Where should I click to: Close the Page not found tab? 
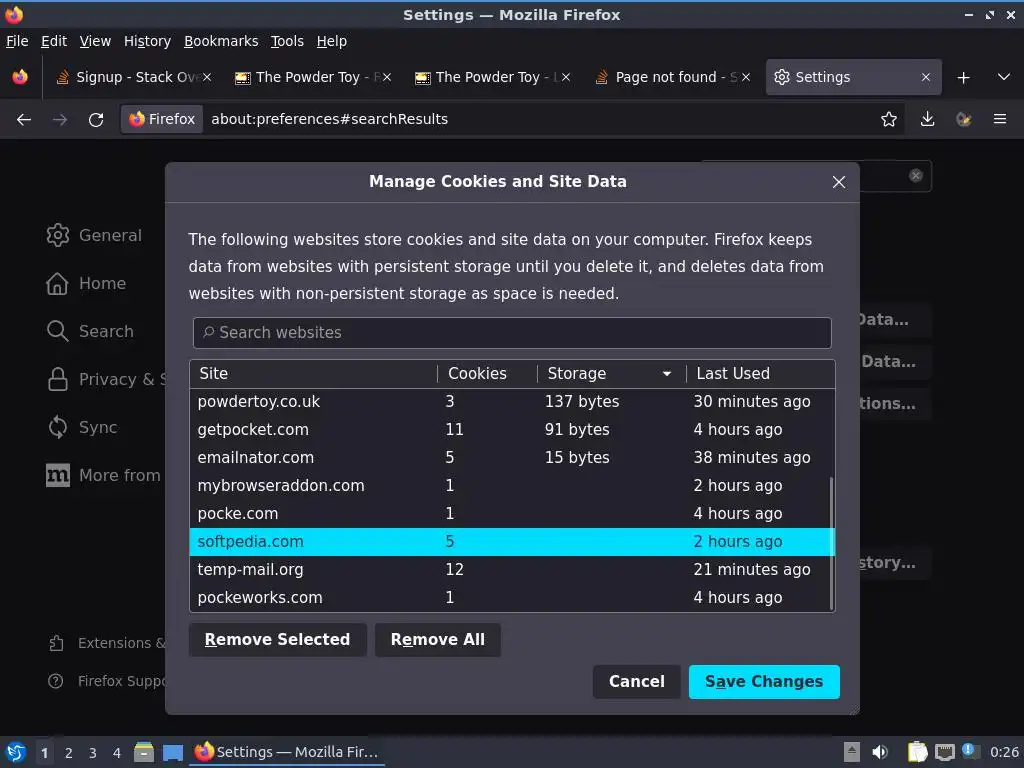click(746, 77)
